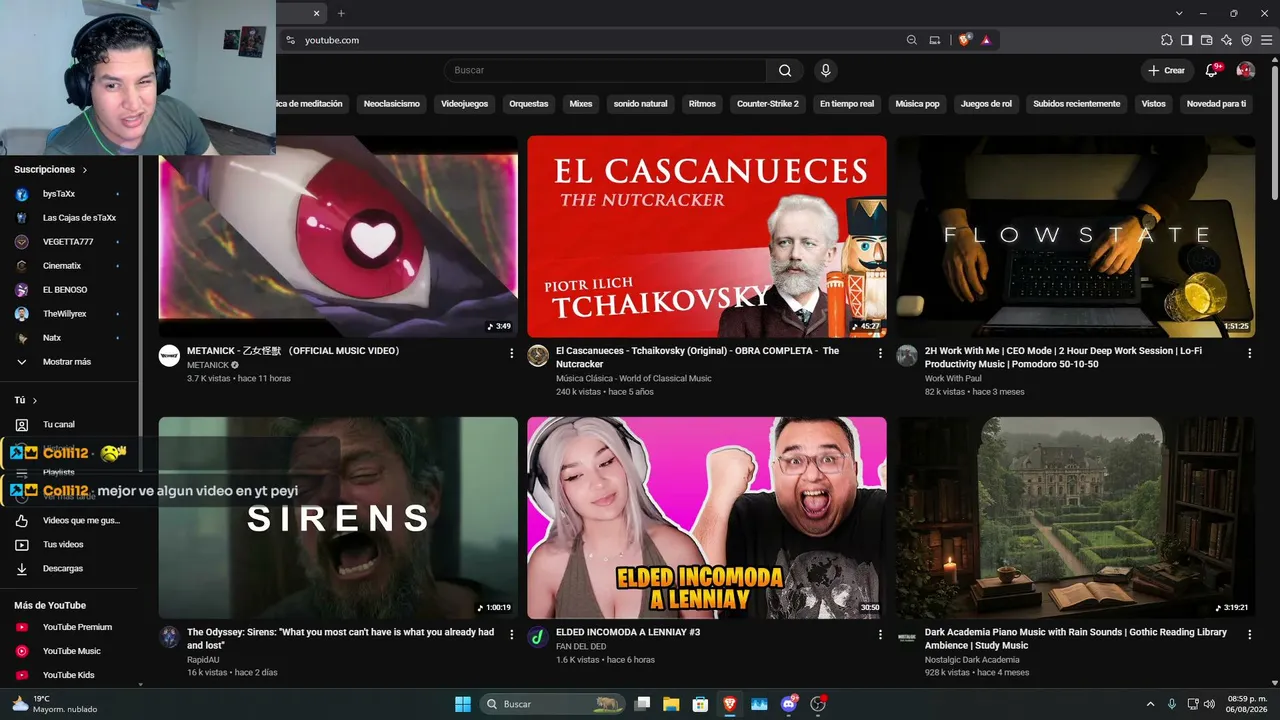Expand the Tú section chevron
This screenshot has width=1280, height=720.
(35, 400)
